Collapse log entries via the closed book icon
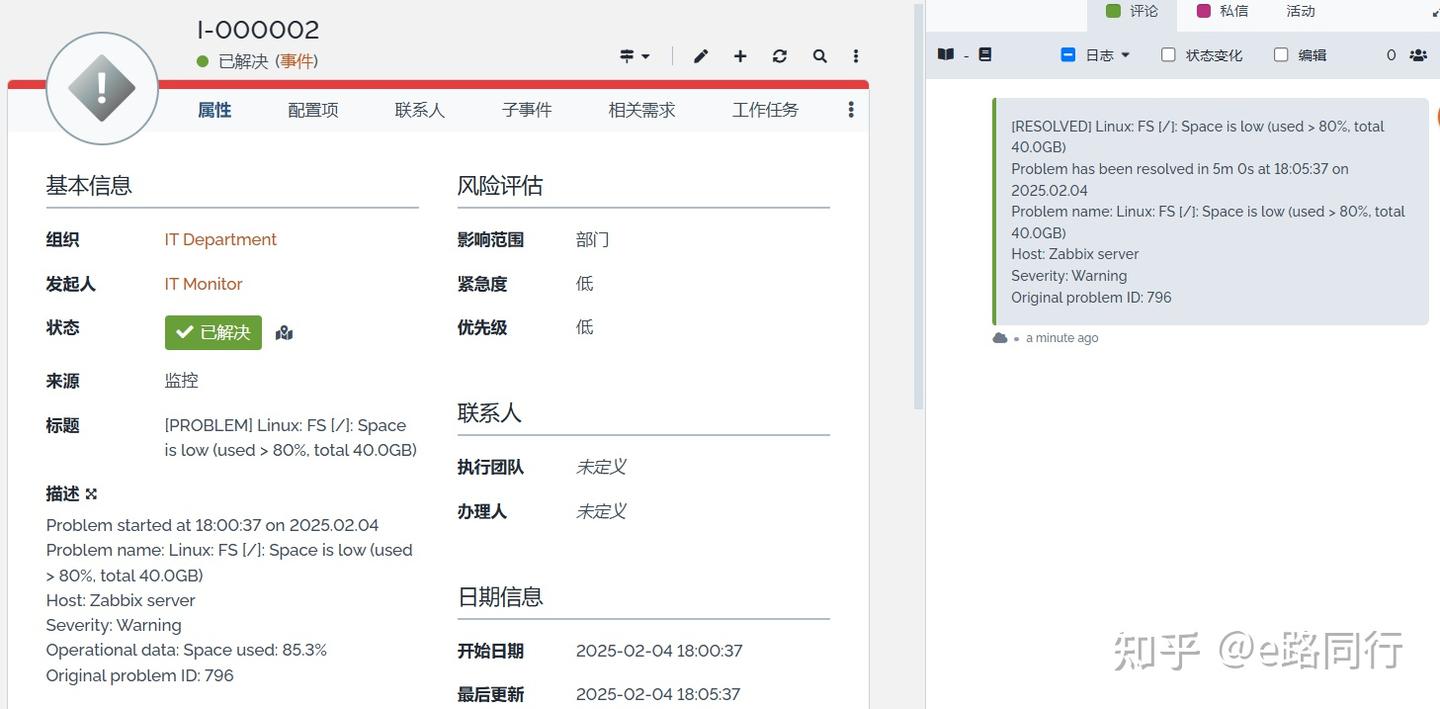Screen dimensions: 1440x709 click(985, 54)
